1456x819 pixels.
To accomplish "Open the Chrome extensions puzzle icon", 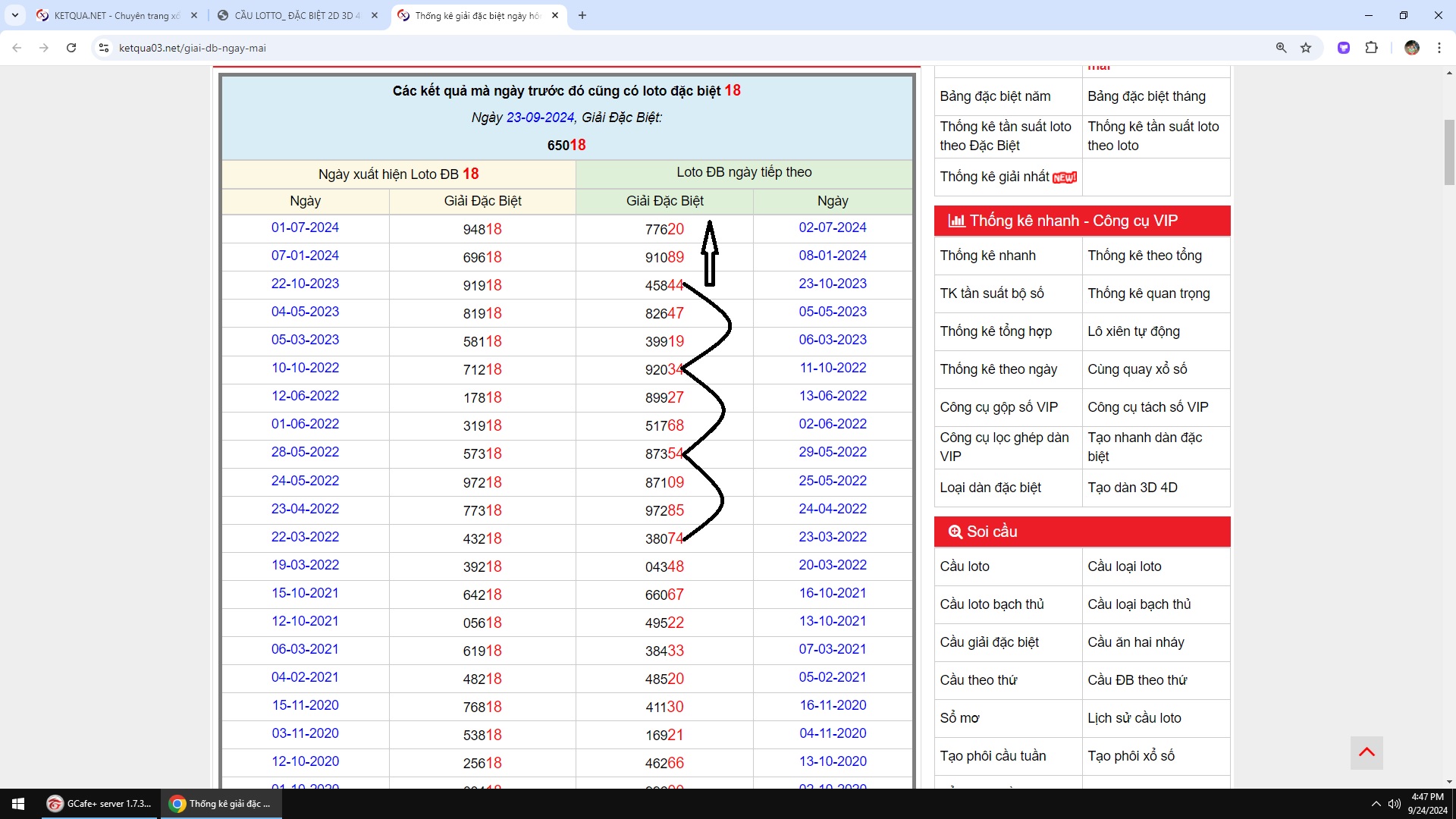I will pyautogui.click(x=1371, y=48).
